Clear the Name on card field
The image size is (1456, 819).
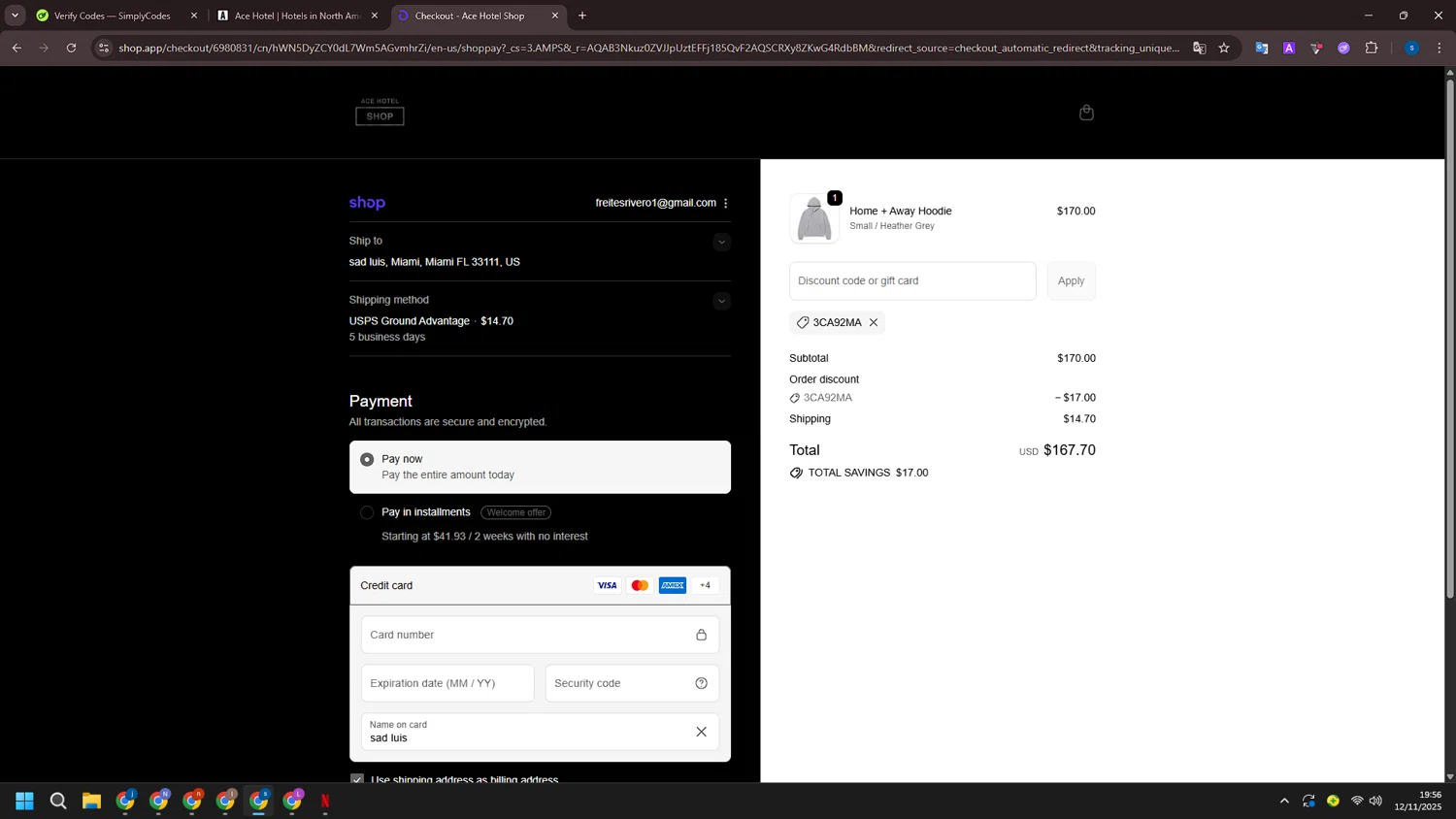[x=701, y=732]
